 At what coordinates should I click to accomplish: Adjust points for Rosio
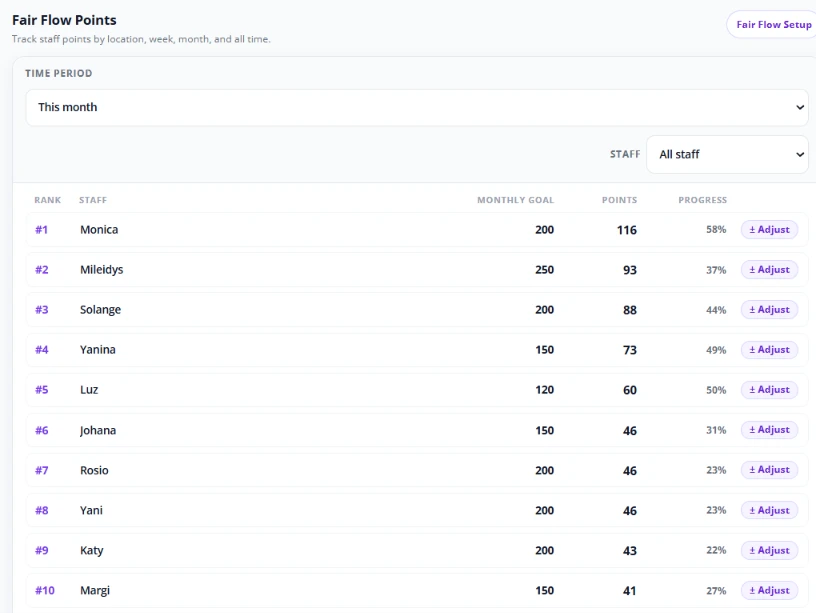[x=769, y=470]
